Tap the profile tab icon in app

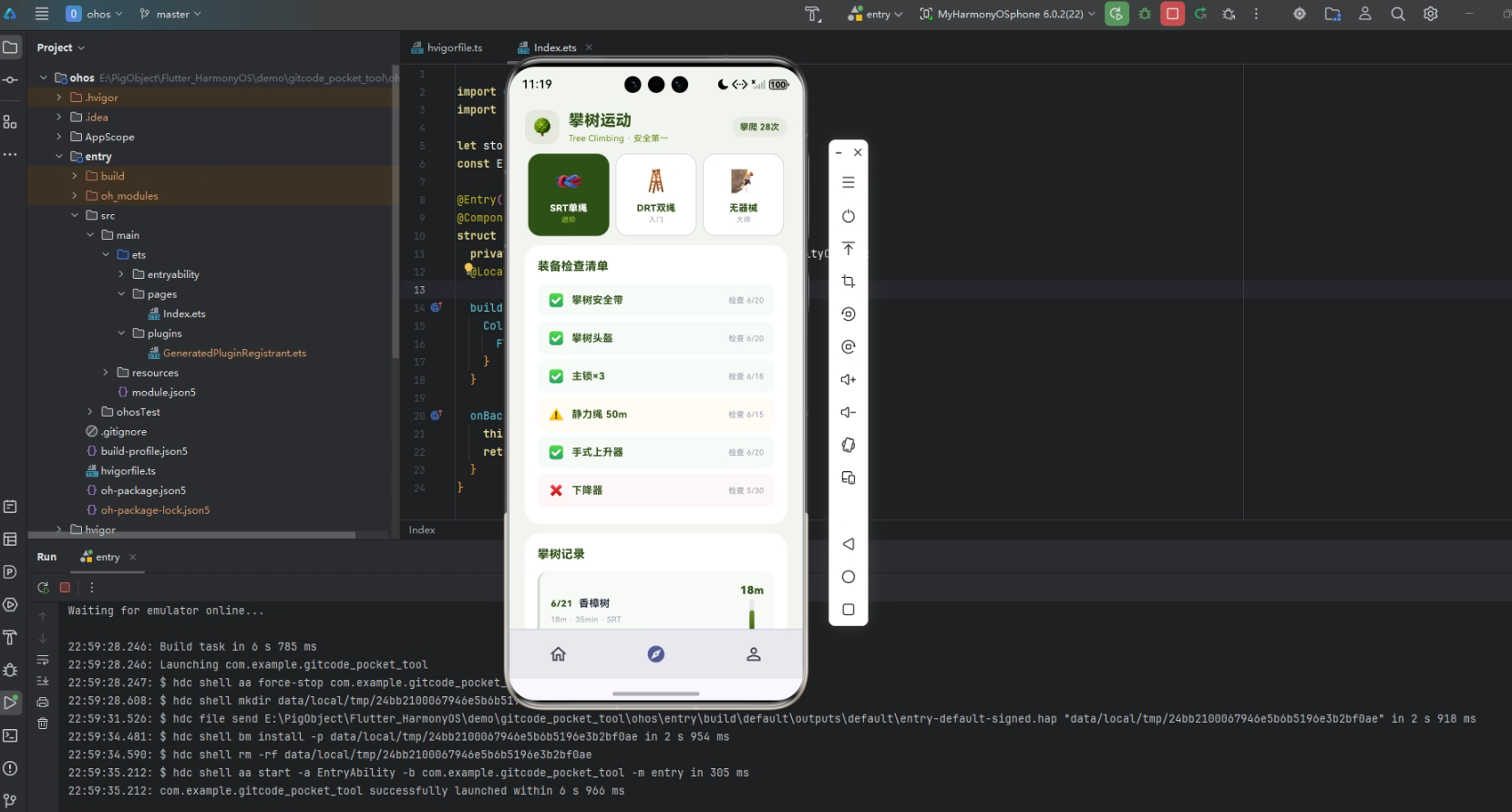pos(754,654)
